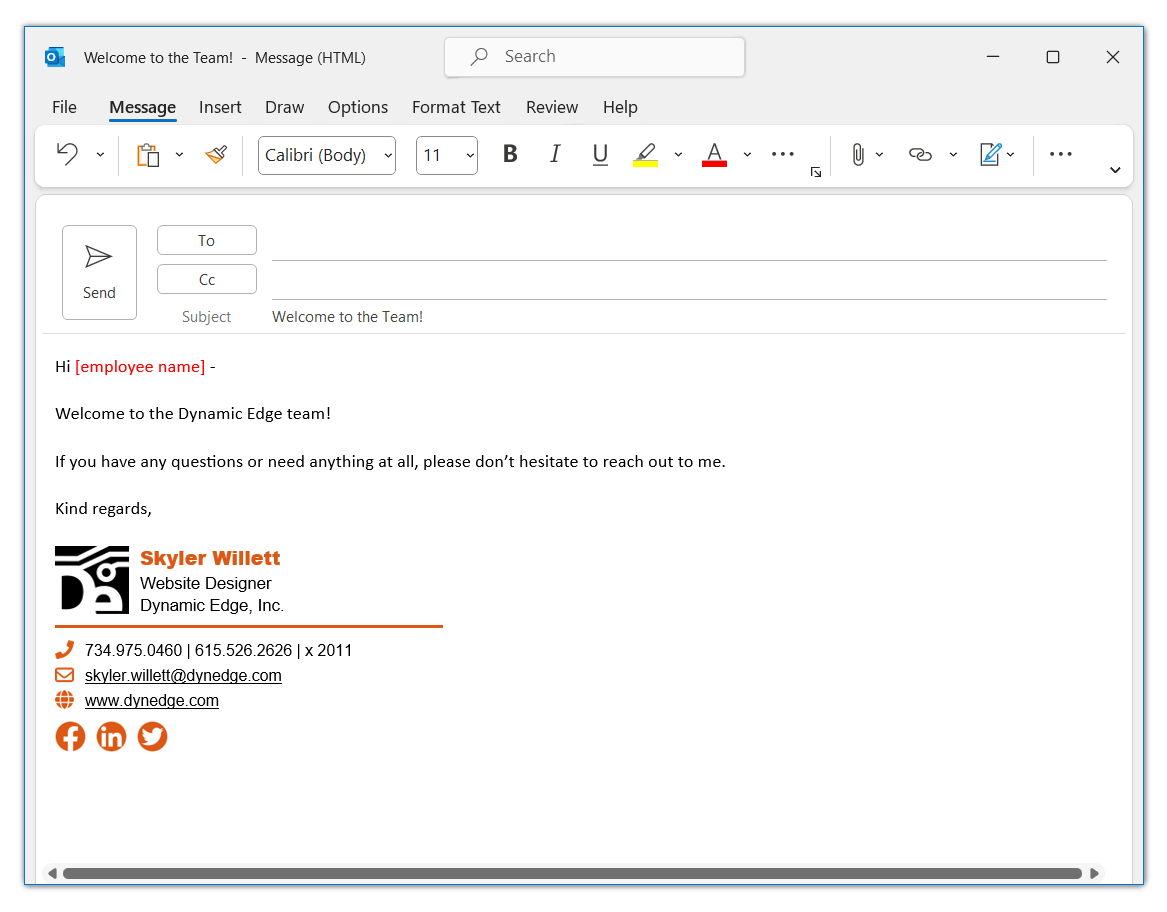Click the Dynamic Edge logo image
1167x912 pixels.
(x=92, y=580)
